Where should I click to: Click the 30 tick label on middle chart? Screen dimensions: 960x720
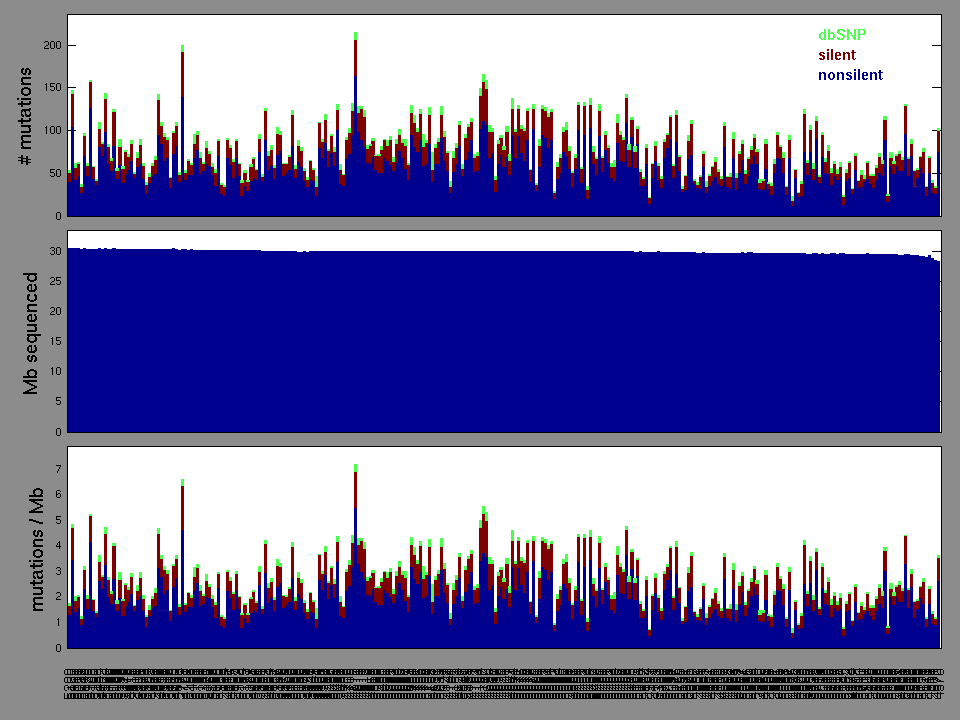coord(56,251)
